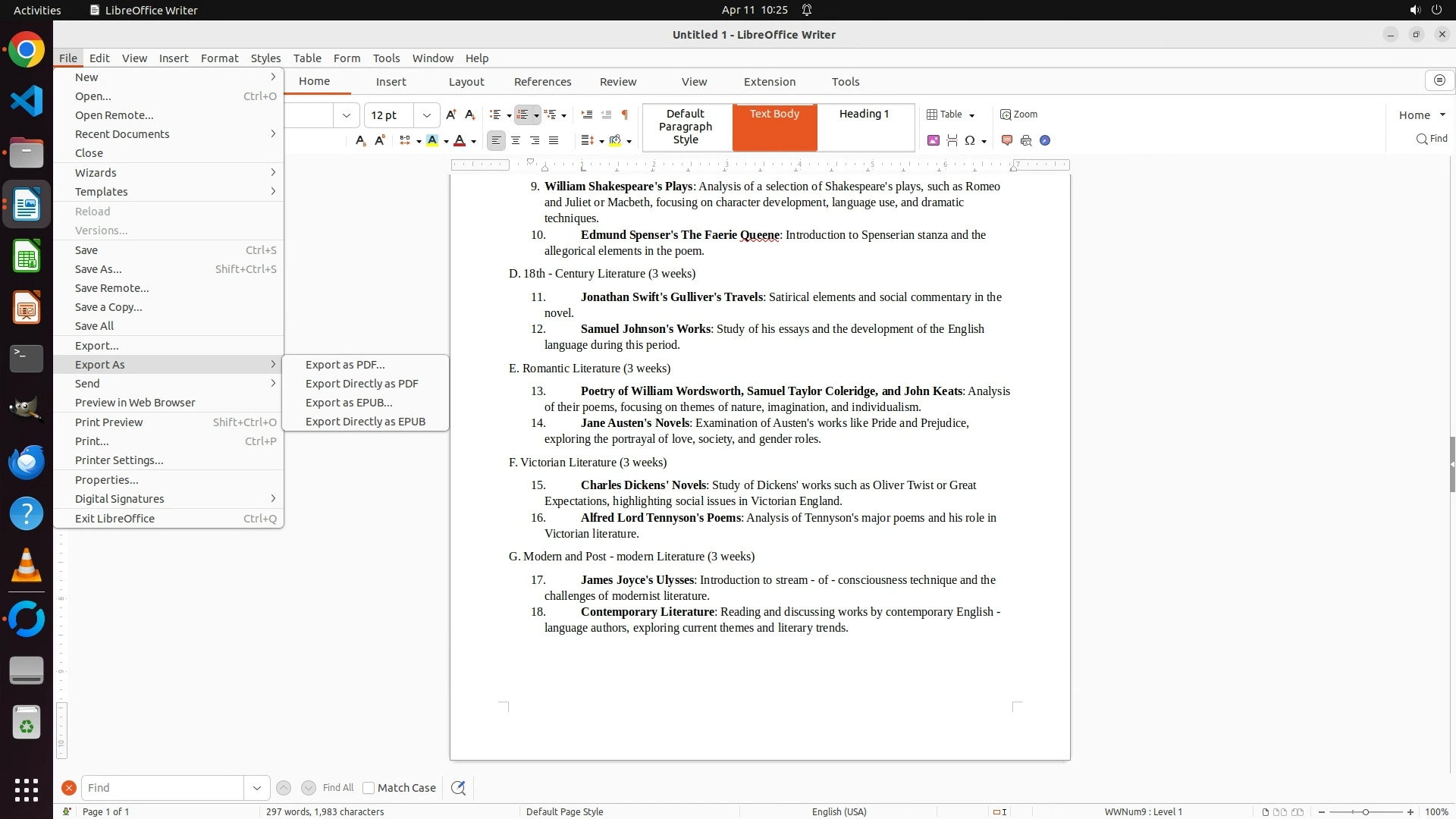The image size is (1456, 819).
Task: Click the Justified alignment icon
Action: tap(554, 140)
